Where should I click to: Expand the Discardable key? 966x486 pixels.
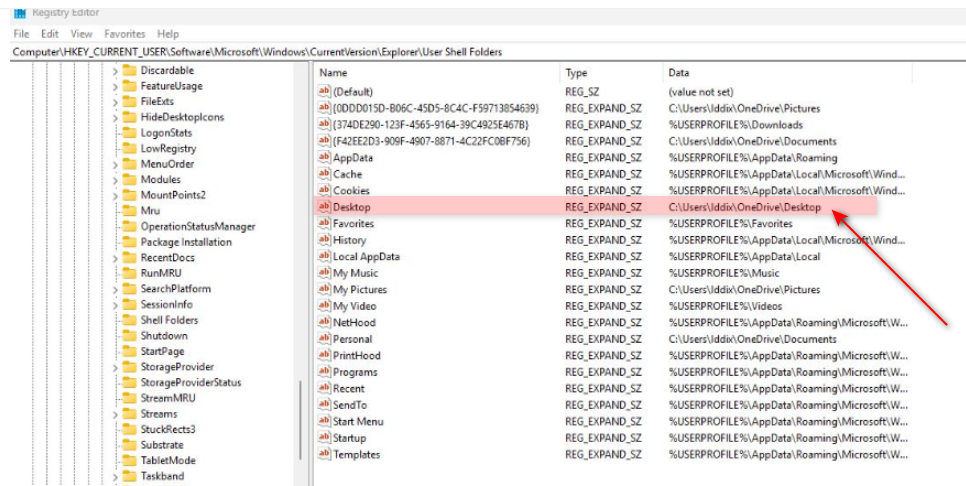115,71
